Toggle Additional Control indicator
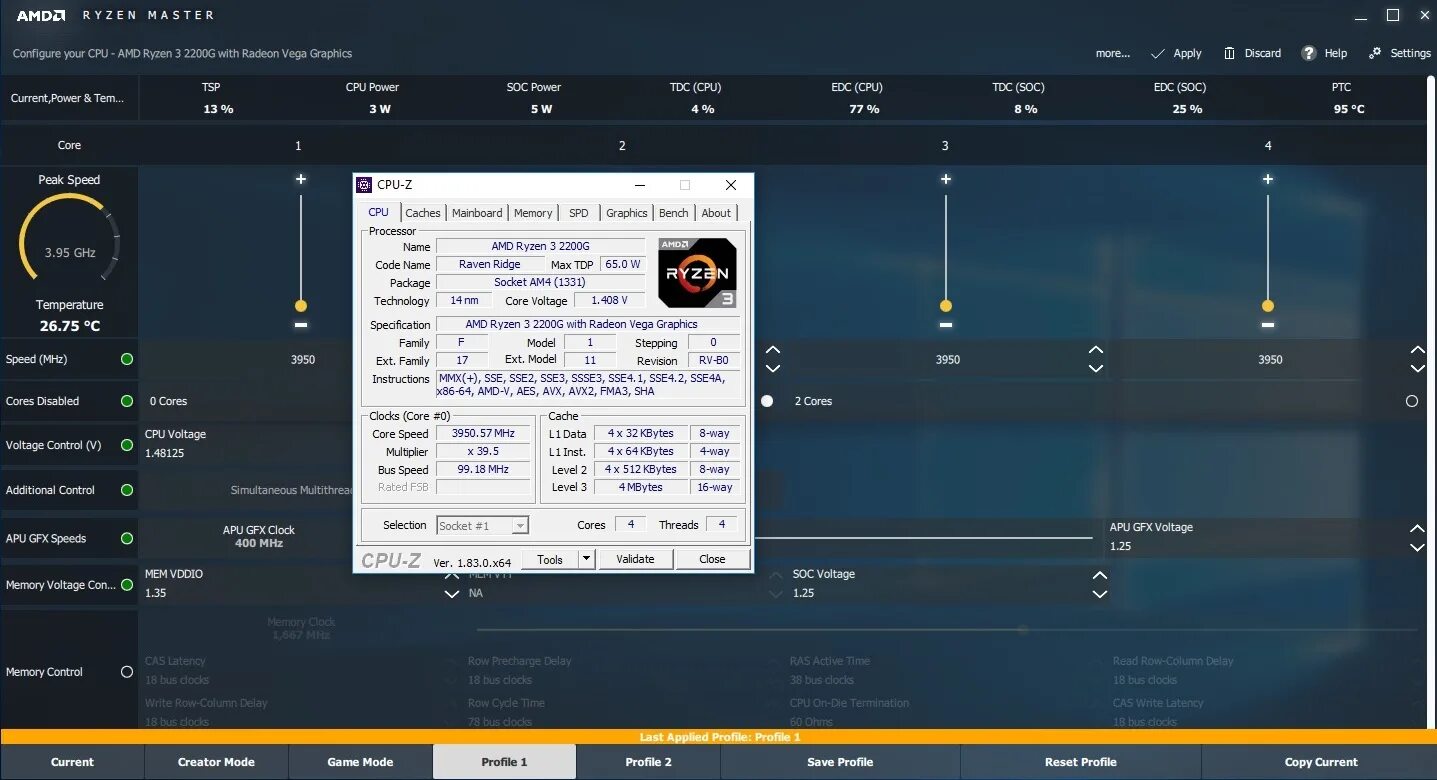 pyautogui.click(x=127, y=490)
